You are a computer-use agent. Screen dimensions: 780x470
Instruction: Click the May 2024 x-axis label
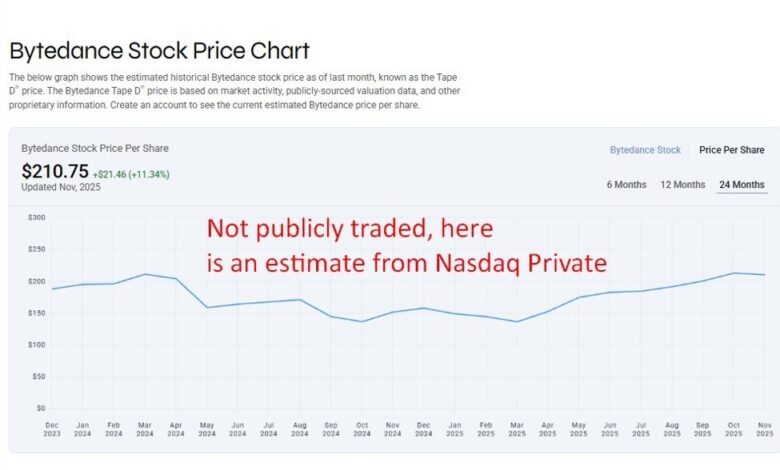(207, 428)
